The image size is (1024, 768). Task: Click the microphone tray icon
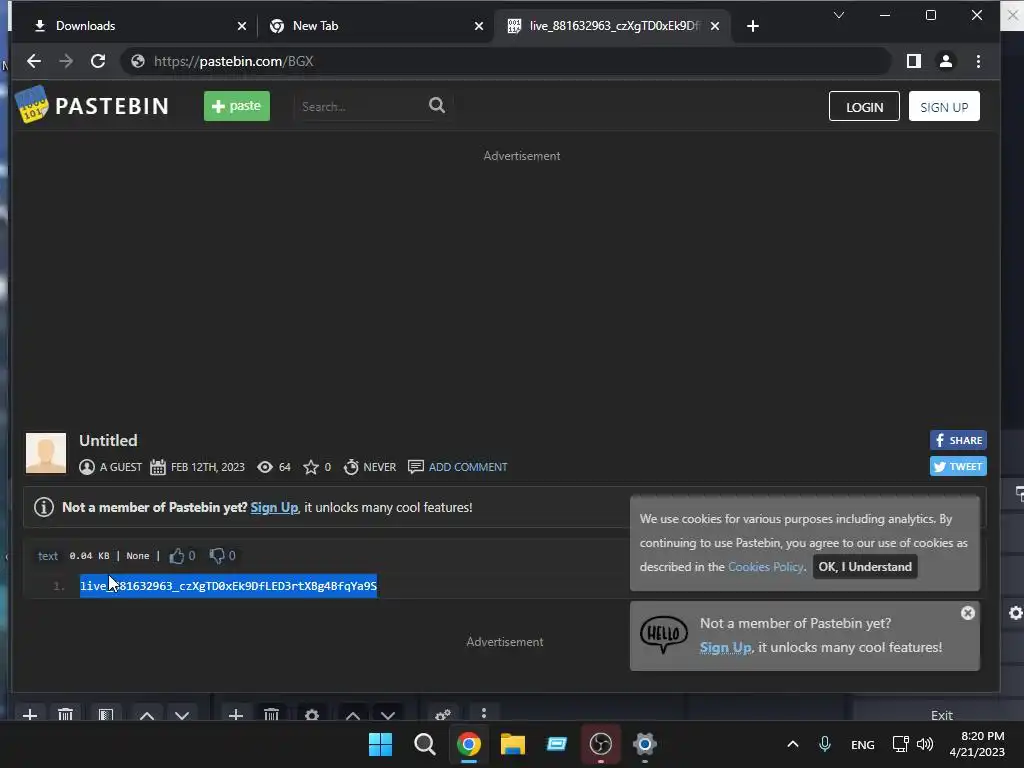coord(825,744)
